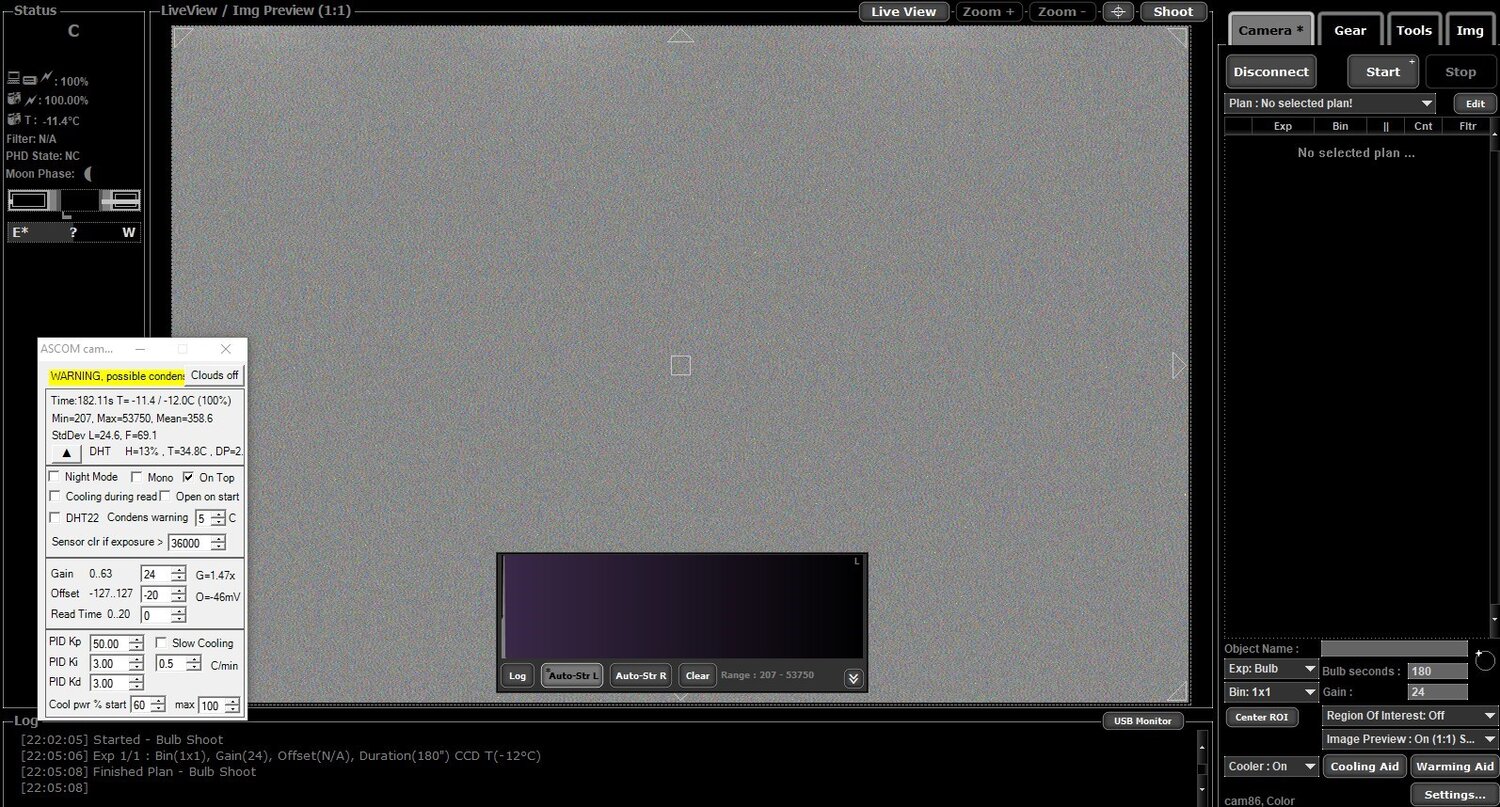The height and width of the screenshot is (807, 1500).
Task: Click the Condens warning spinner arrows
Action: (x=218, y=518)
